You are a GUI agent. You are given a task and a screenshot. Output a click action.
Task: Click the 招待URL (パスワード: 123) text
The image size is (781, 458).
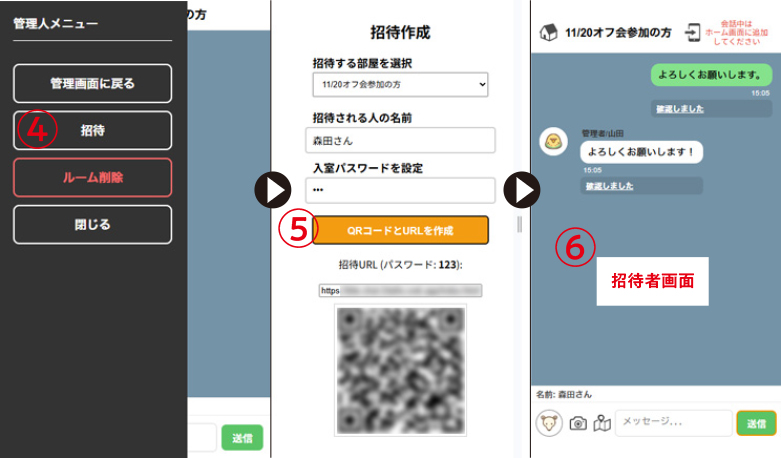point(400,265)
